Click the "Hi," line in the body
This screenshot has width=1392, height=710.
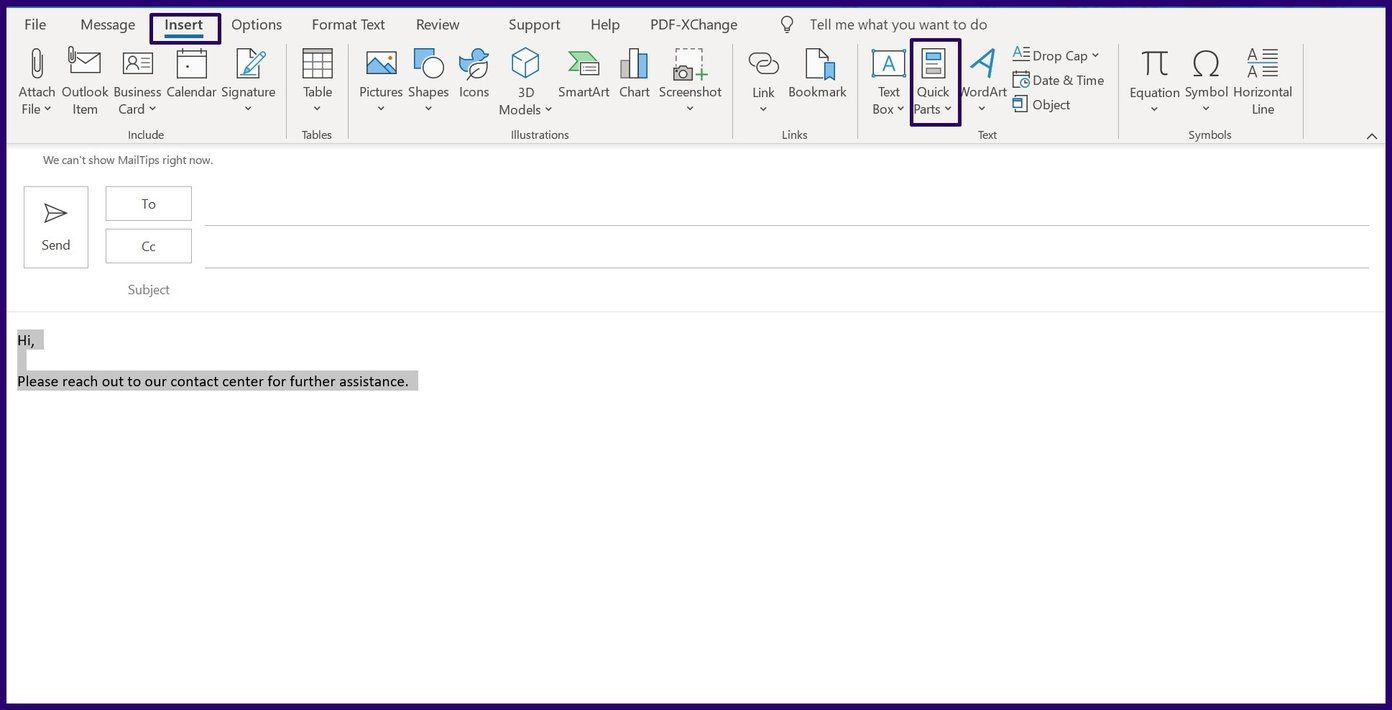coord(26,340)
